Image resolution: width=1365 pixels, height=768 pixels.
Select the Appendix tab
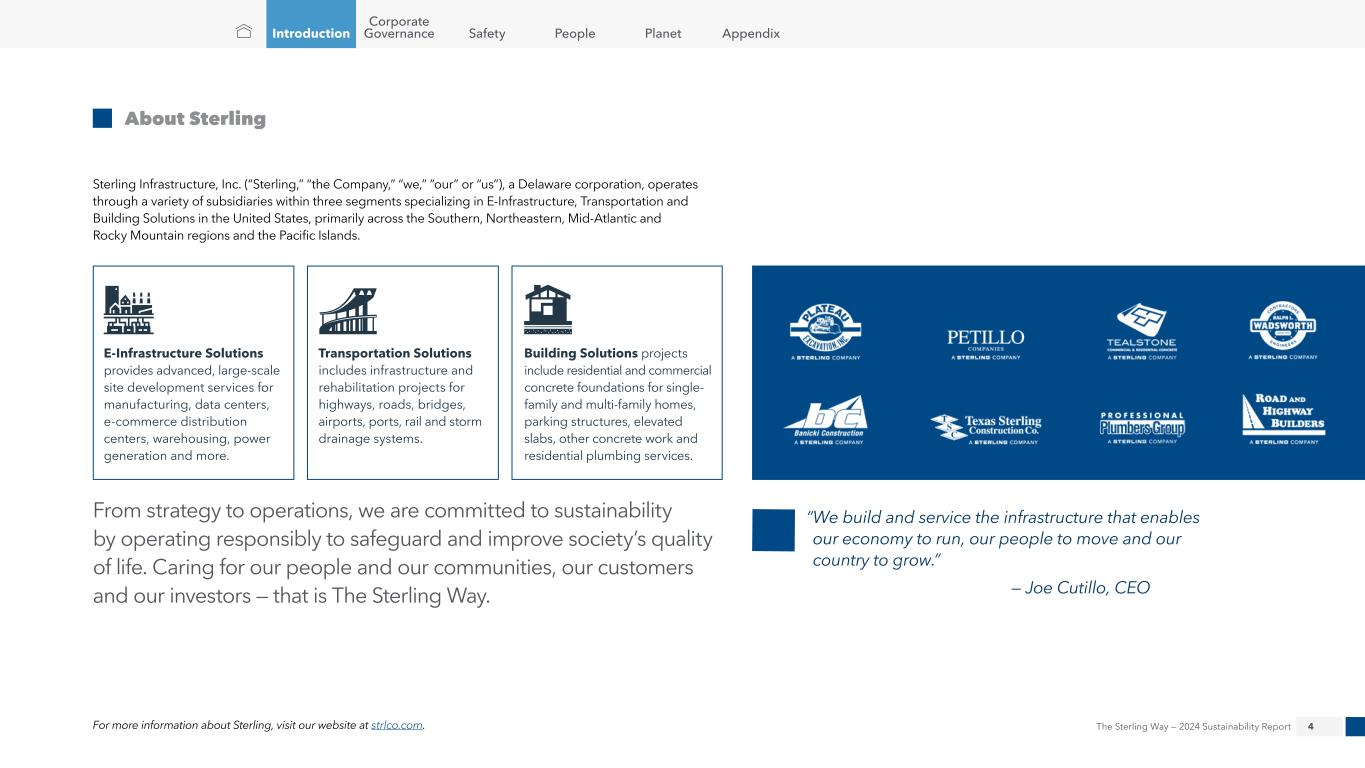pos(751,33)
